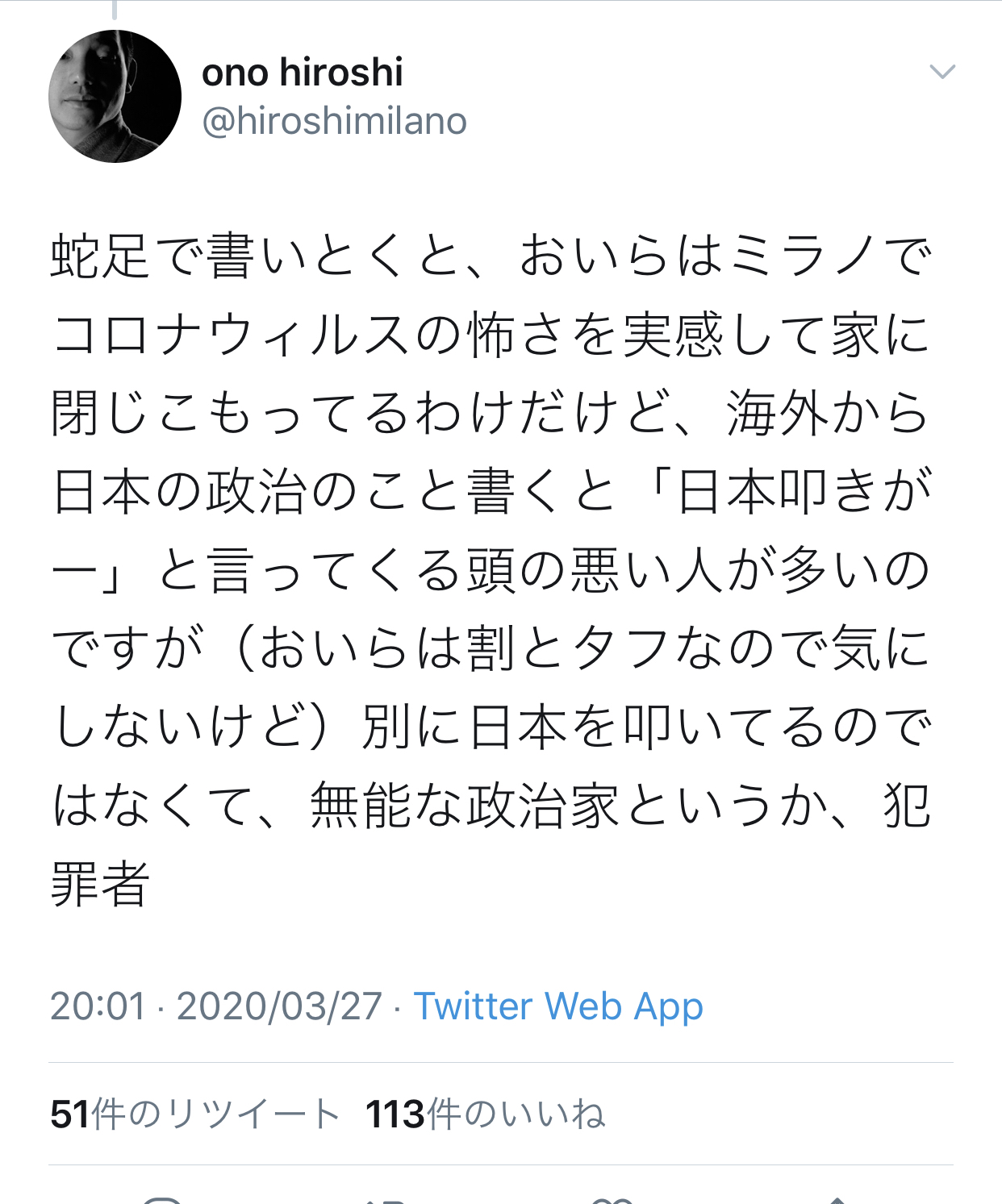Click the word ミラノ in the tweet

pyautogui.click(x=805, y=256)
